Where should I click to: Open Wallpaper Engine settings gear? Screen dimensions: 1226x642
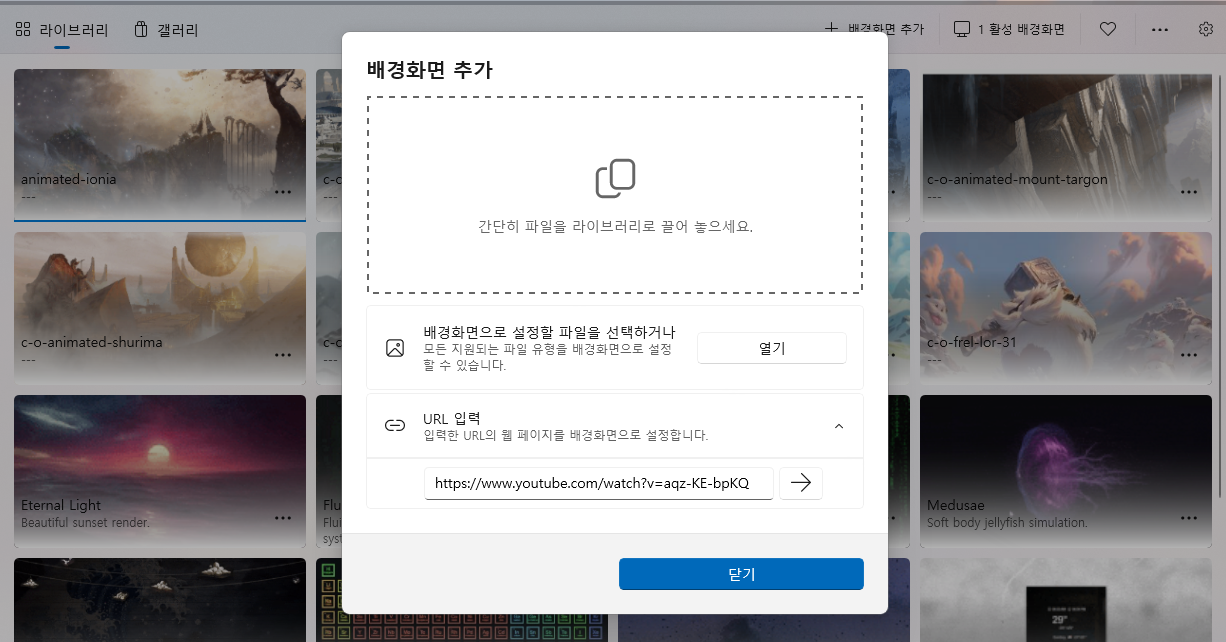click(1206, 29)
